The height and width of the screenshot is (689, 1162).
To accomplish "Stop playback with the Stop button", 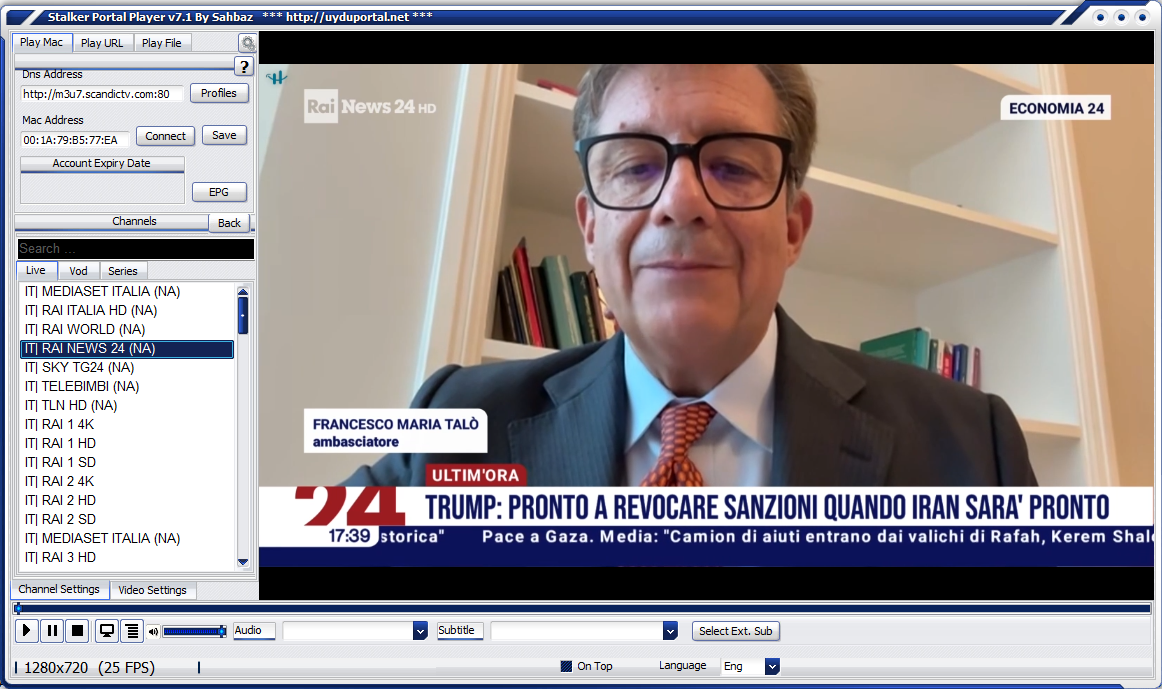I will coord(77,631).
